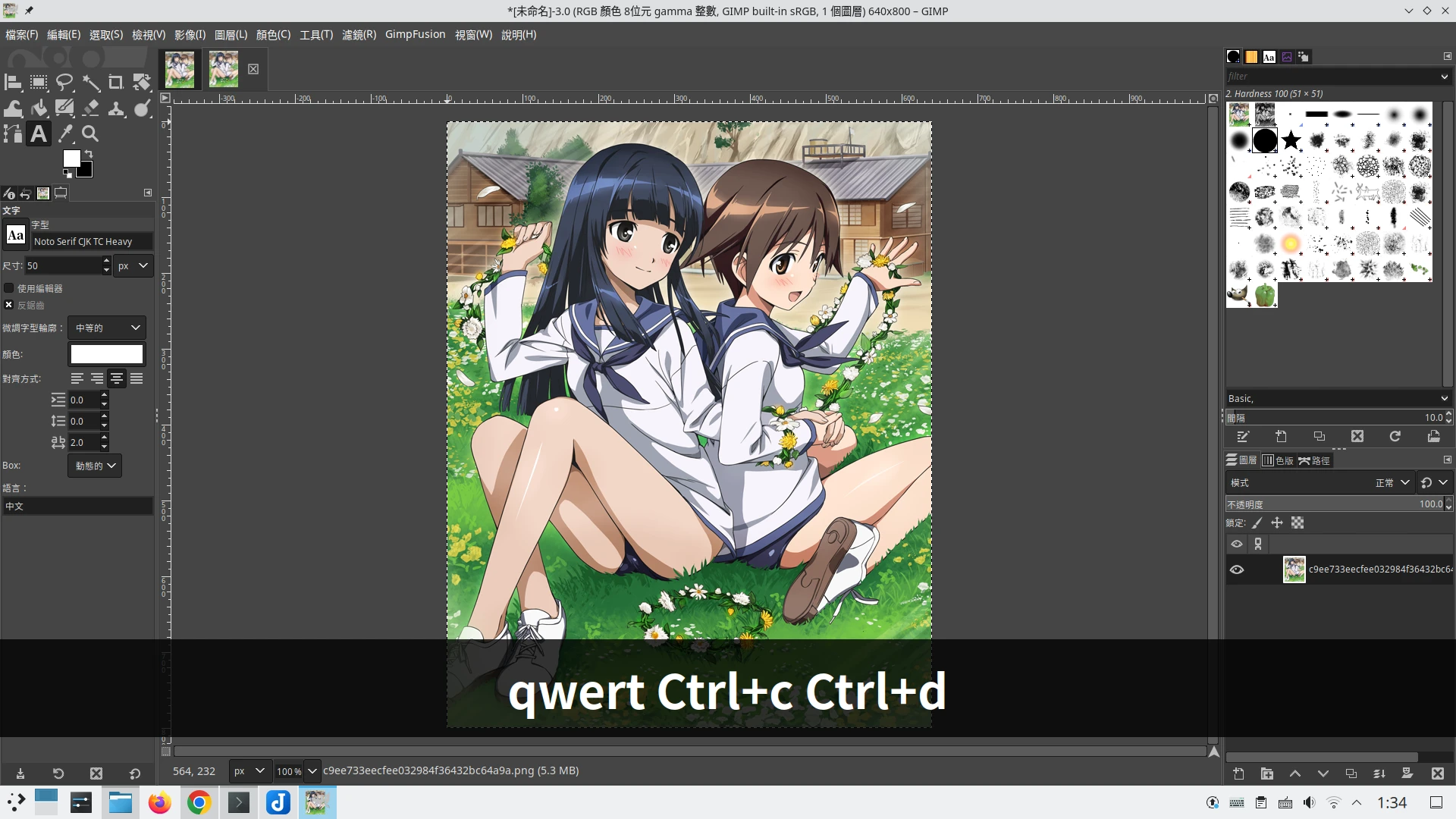Select the Color Picker eyedropper tool
Image resolution: width=1456 pixels, height=819 pixels.
tap(66, 133)
